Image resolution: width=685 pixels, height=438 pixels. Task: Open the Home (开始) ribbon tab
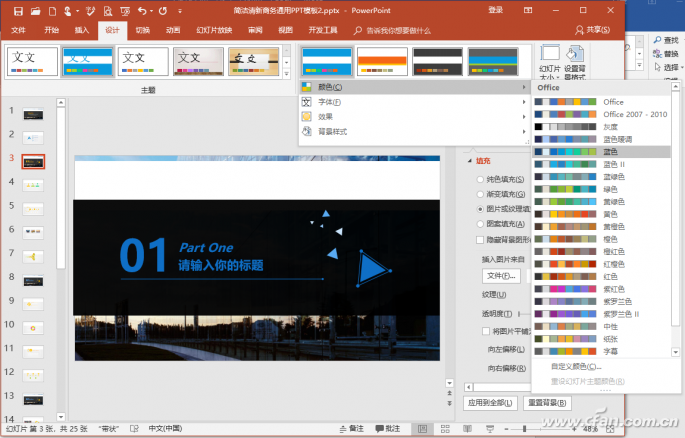tap(51, 30)
